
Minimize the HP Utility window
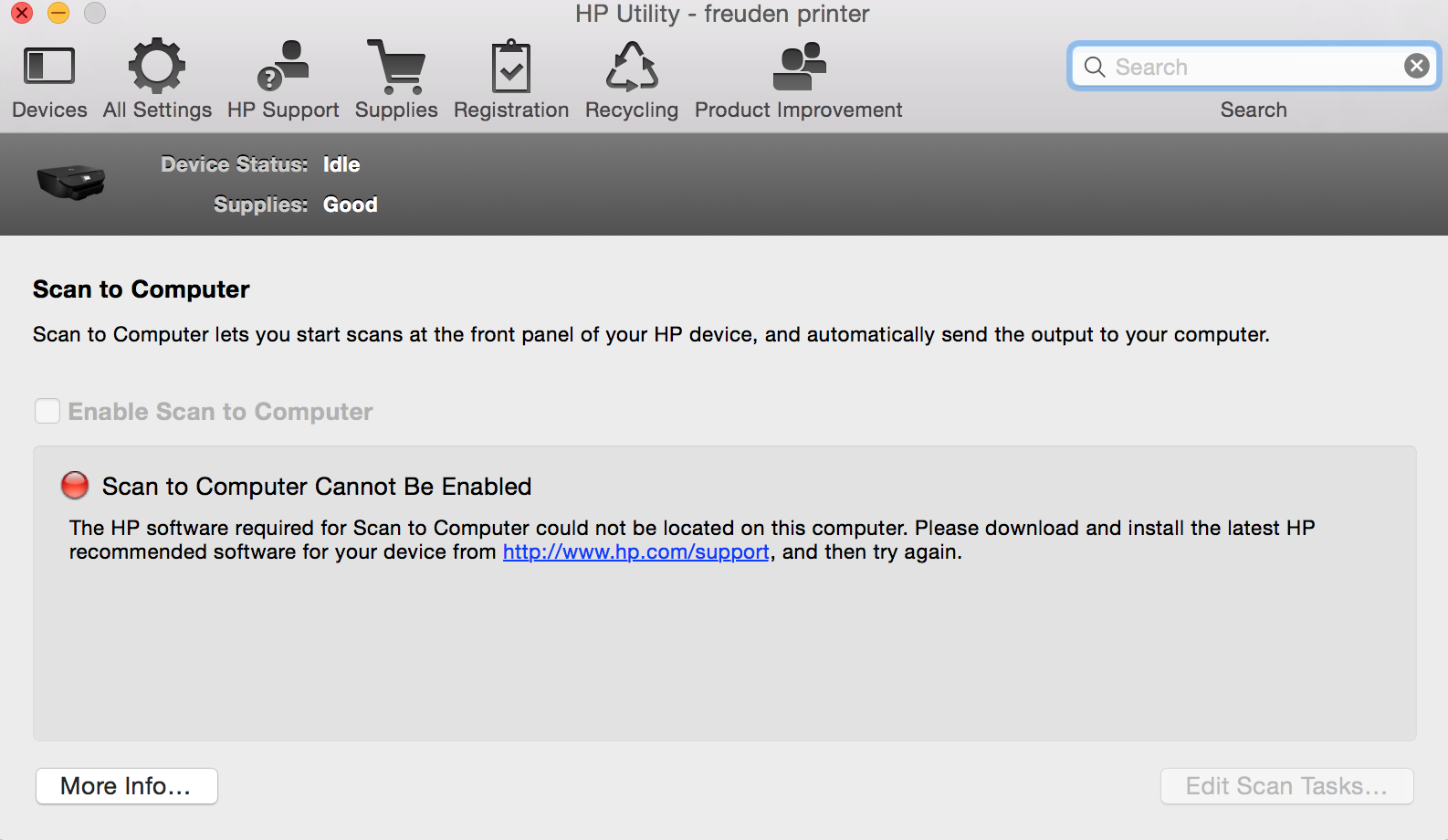pos(58,13)
